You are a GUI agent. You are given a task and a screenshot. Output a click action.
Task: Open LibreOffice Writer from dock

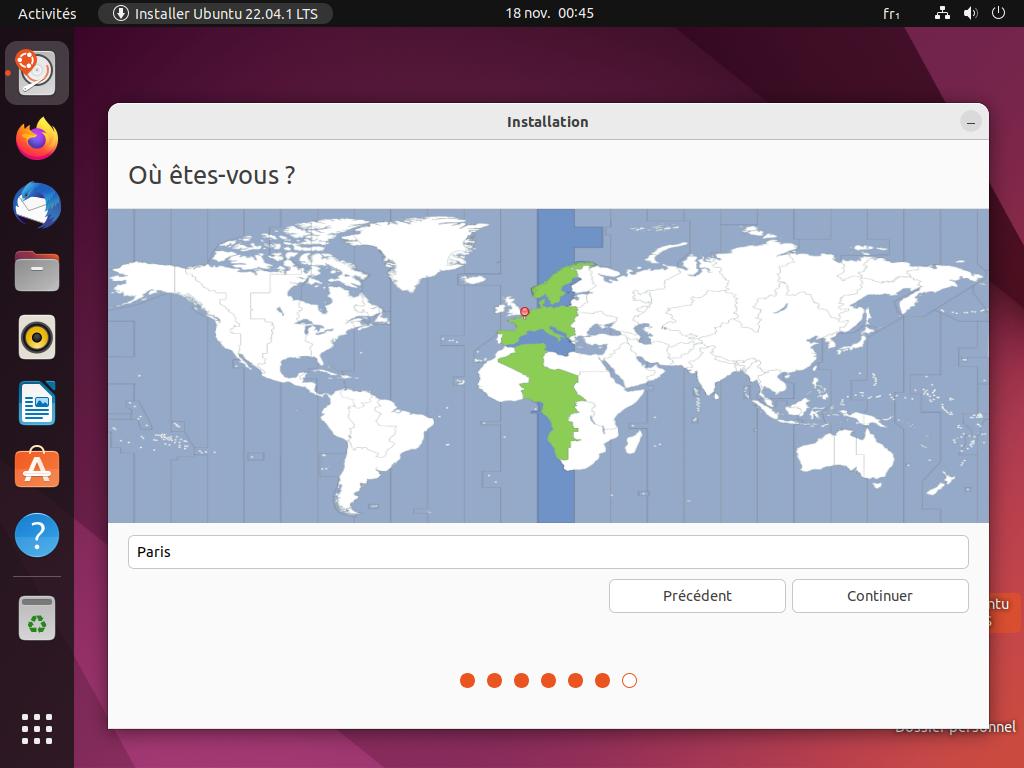[37, 403]
